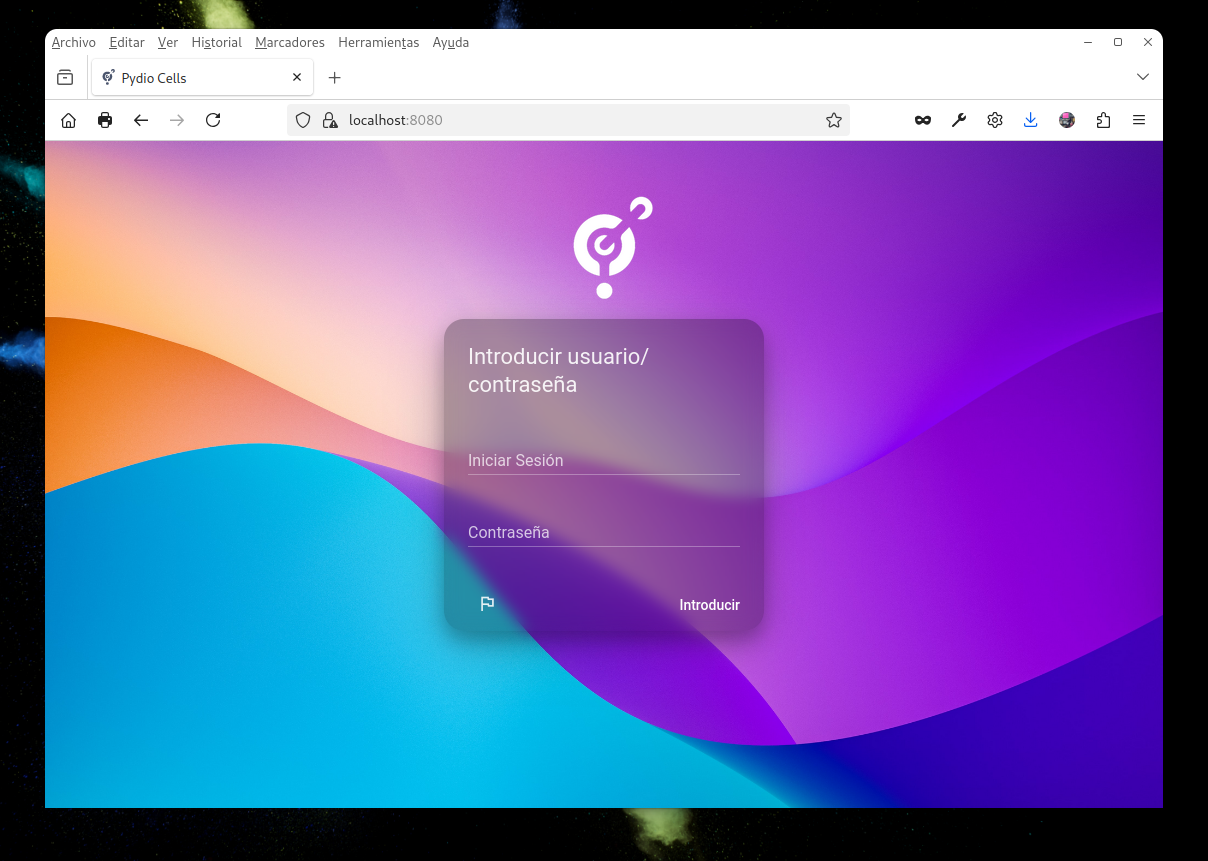Open developer tools wrench icon
This screenshot has width=1208, height=861.
coord(959,120)
